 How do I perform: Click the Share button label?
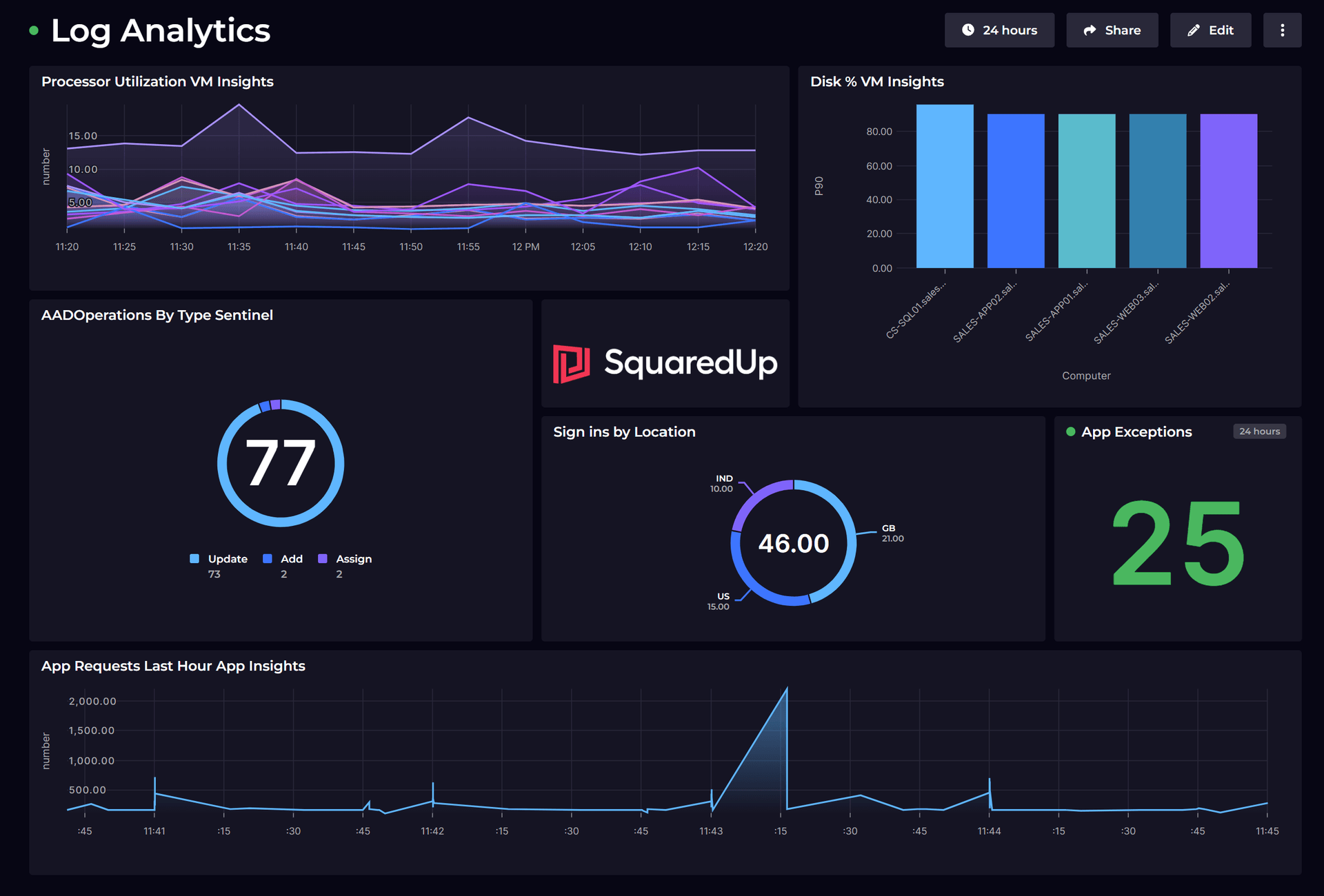click(x=1122, y=30)
